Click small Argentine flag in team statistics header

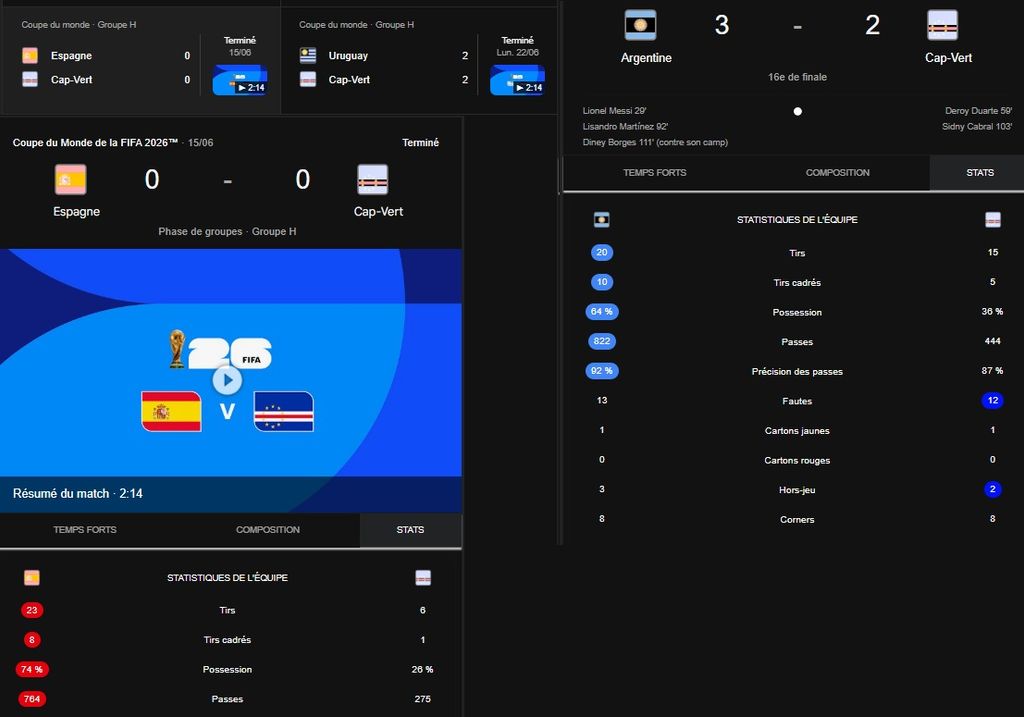click(x=601, y=220)
